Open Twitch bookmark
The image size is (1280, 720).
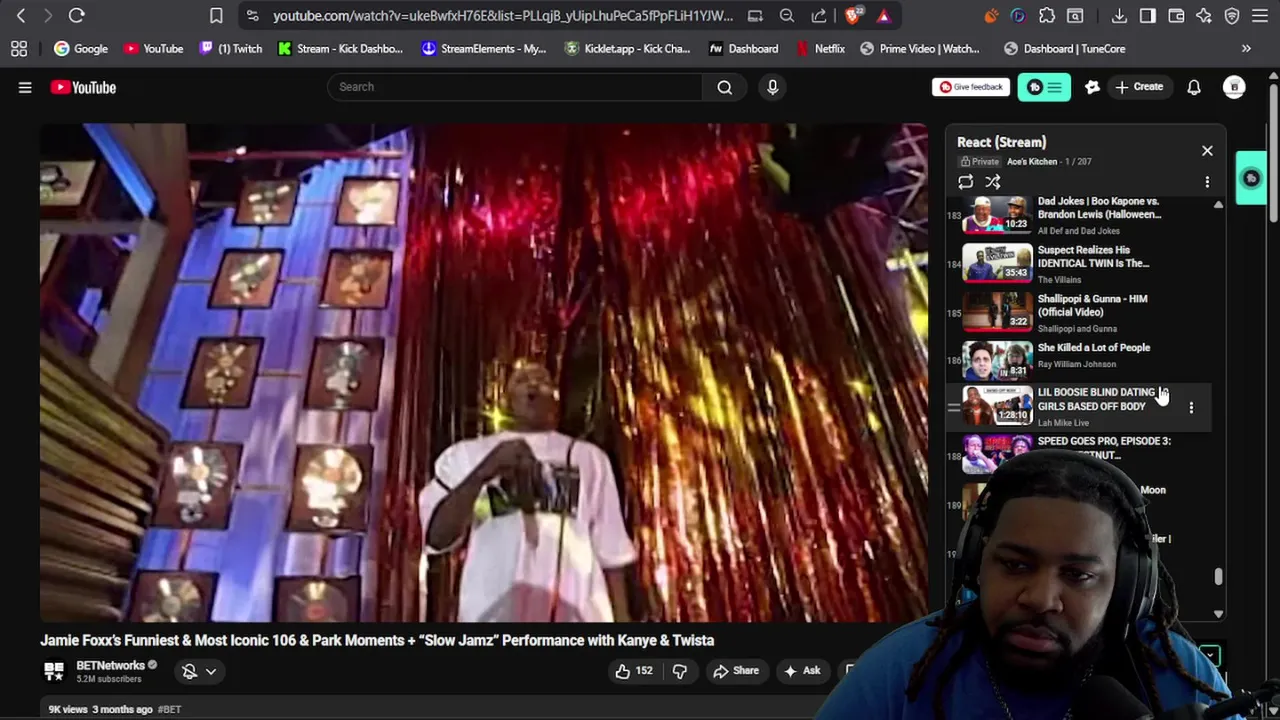coord(231,48)
